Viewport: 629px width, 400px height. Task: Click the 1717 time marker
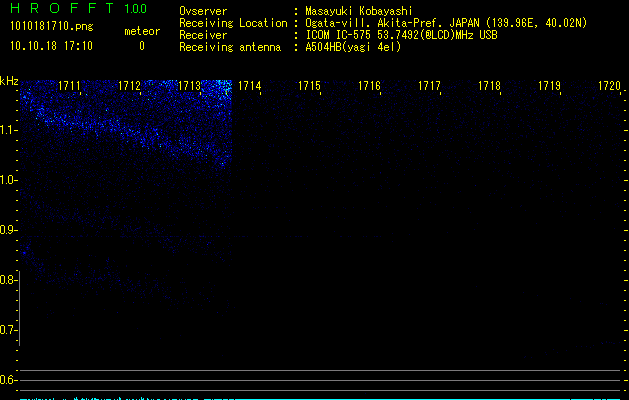click(429, 86)
